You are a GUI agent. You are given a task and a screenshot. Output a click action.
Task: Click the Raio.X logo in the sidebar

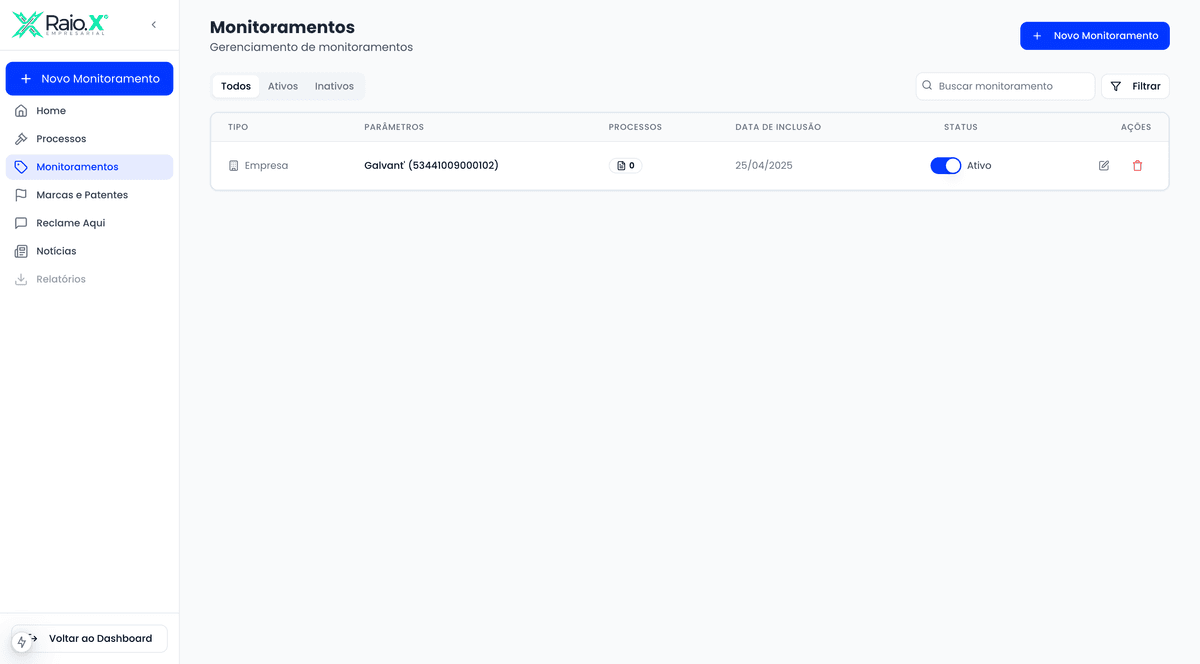pos(60,24)
